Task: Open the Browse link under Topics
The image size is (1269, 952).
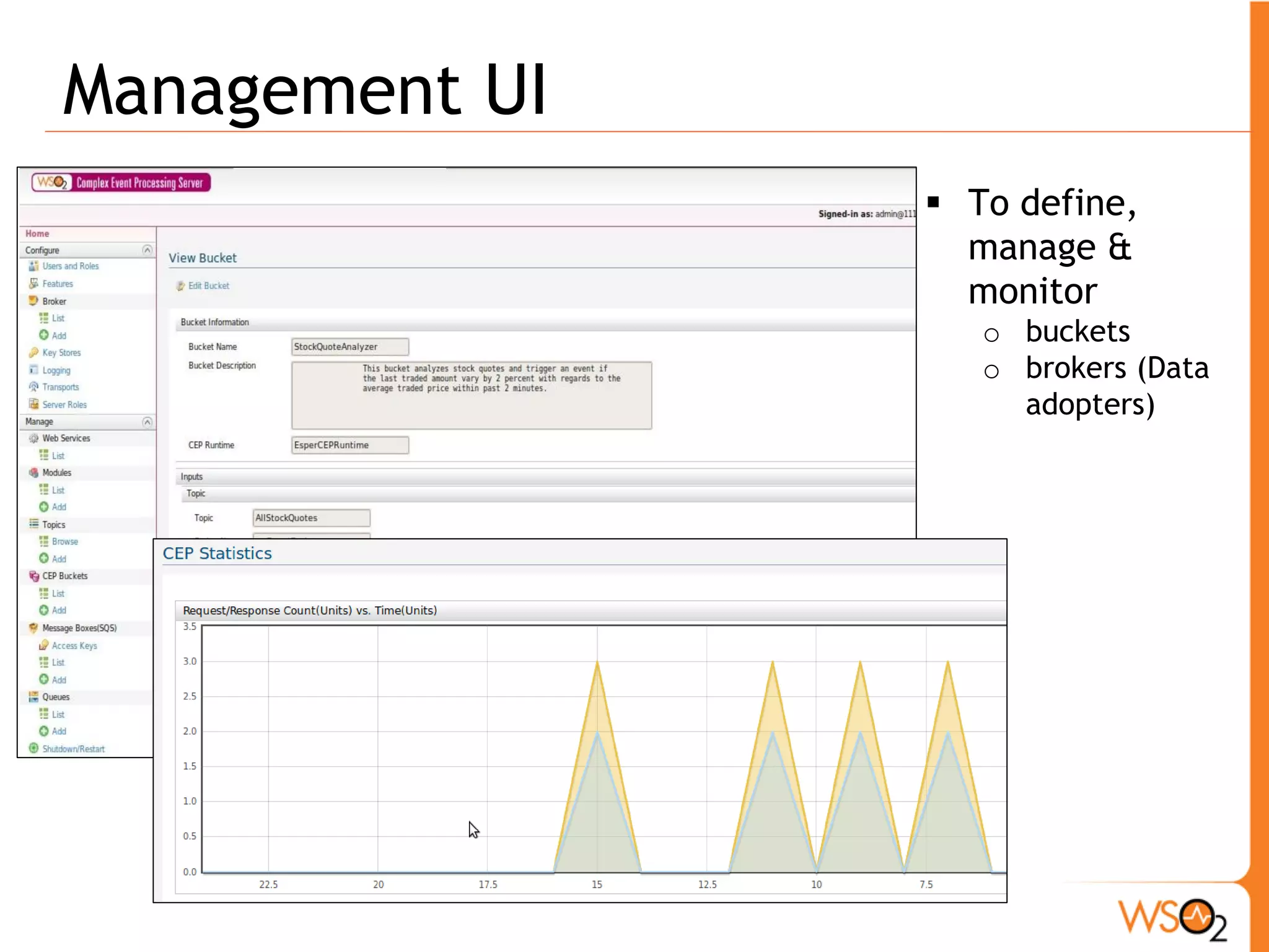Action: (65, 541)
